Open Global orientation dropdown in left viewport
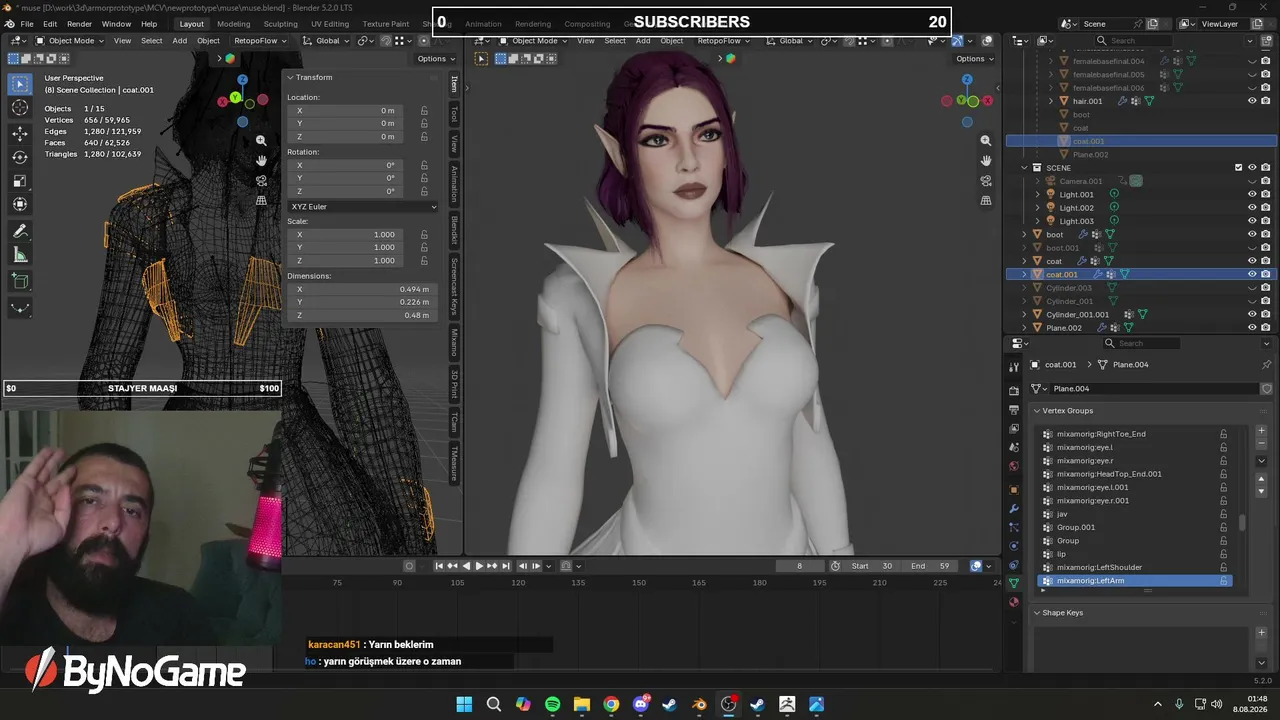This screenshot has width=1280, height=720. pyautogui.click(x=327, y=41)
